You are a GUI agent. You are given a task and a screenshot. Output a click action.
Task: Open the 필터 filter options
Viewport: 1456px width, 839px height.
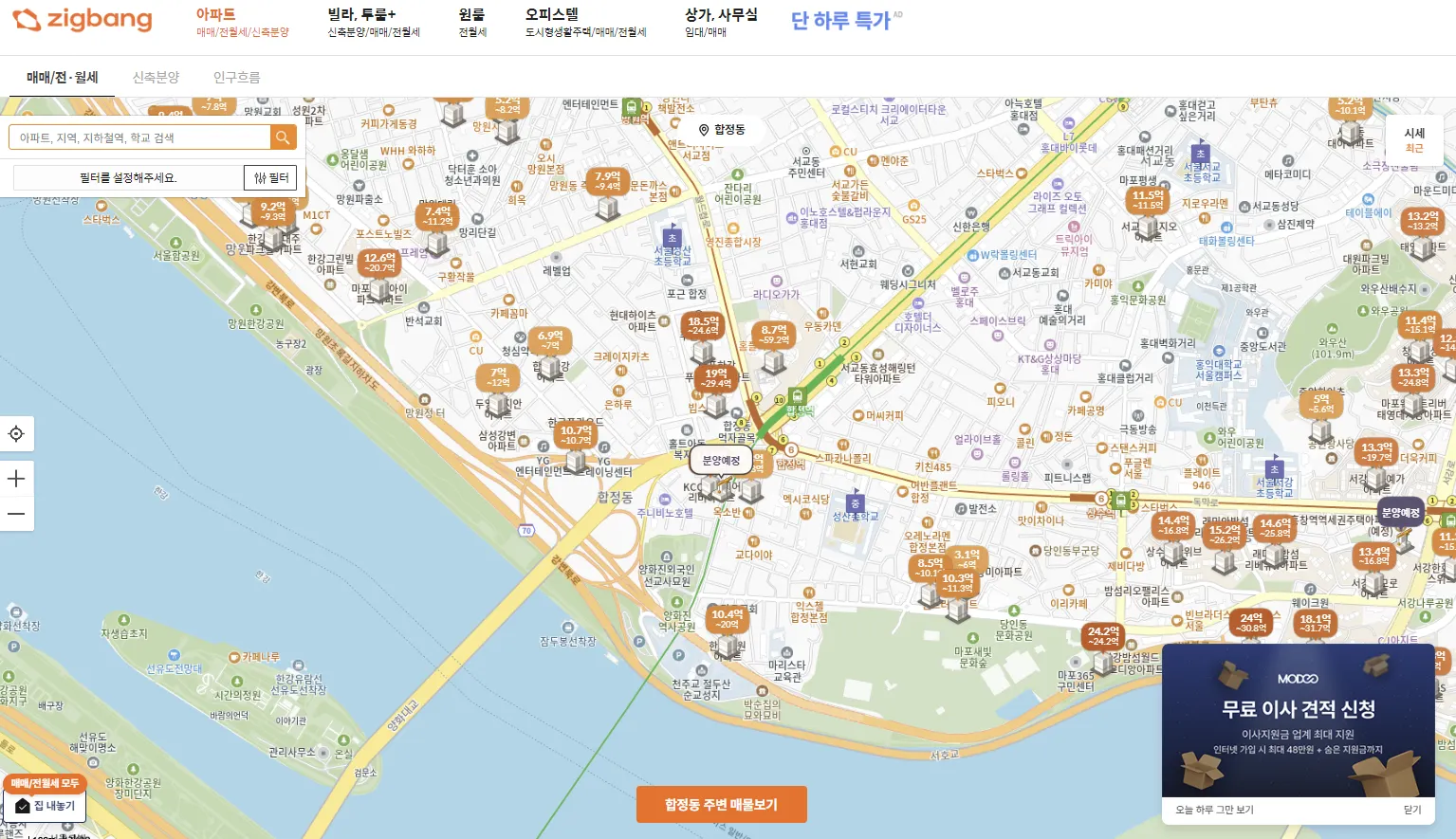click(271, 177)
